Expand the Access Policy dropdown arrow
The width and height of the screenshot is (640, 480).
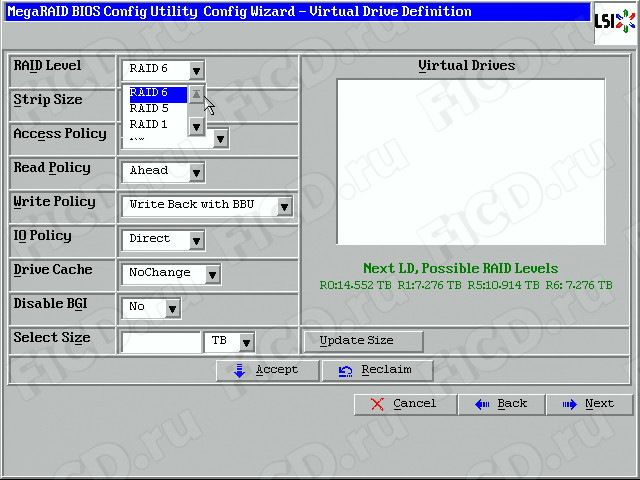220,140
